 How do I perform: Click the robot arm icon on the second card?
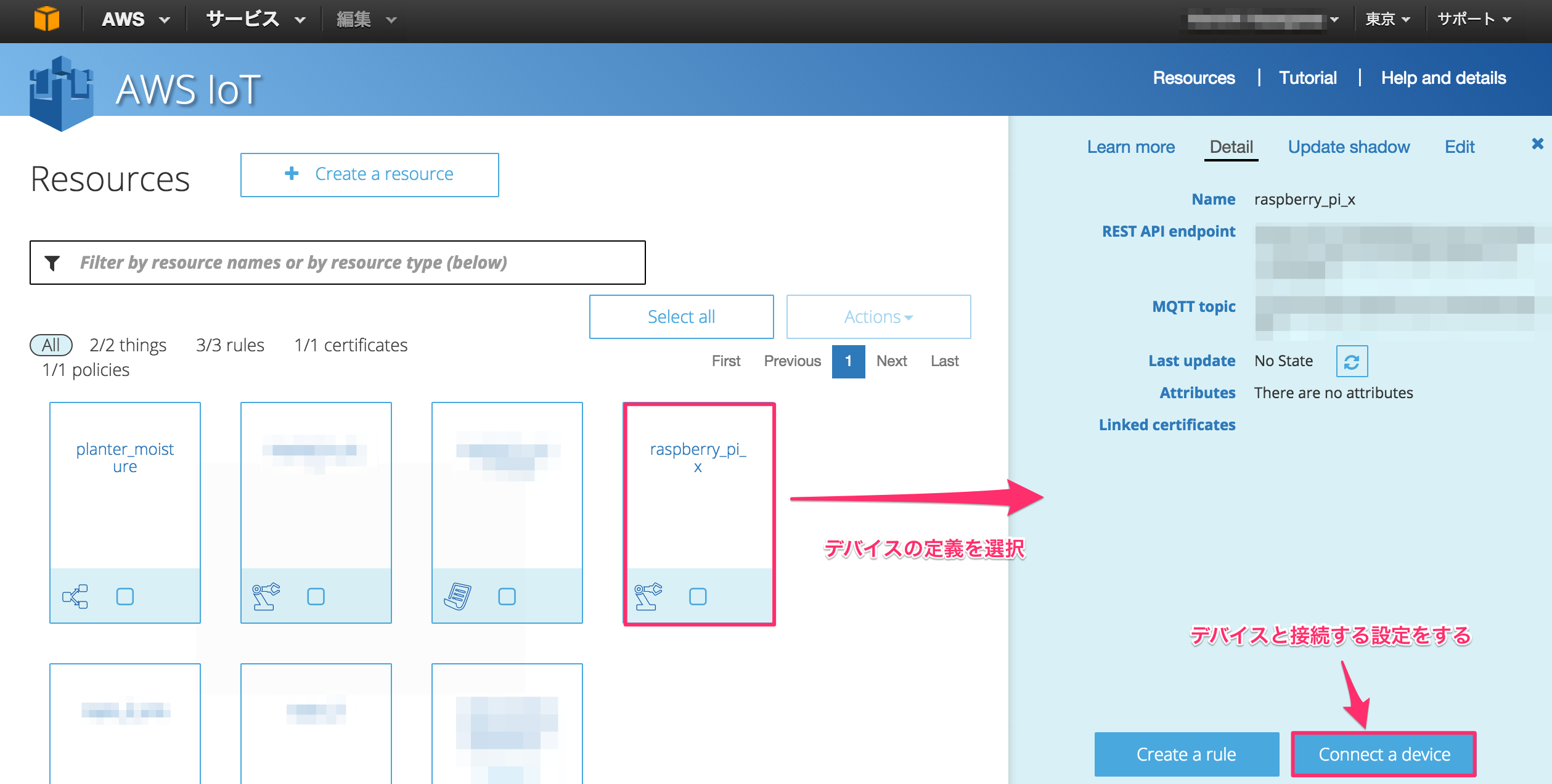pos(267,595)
